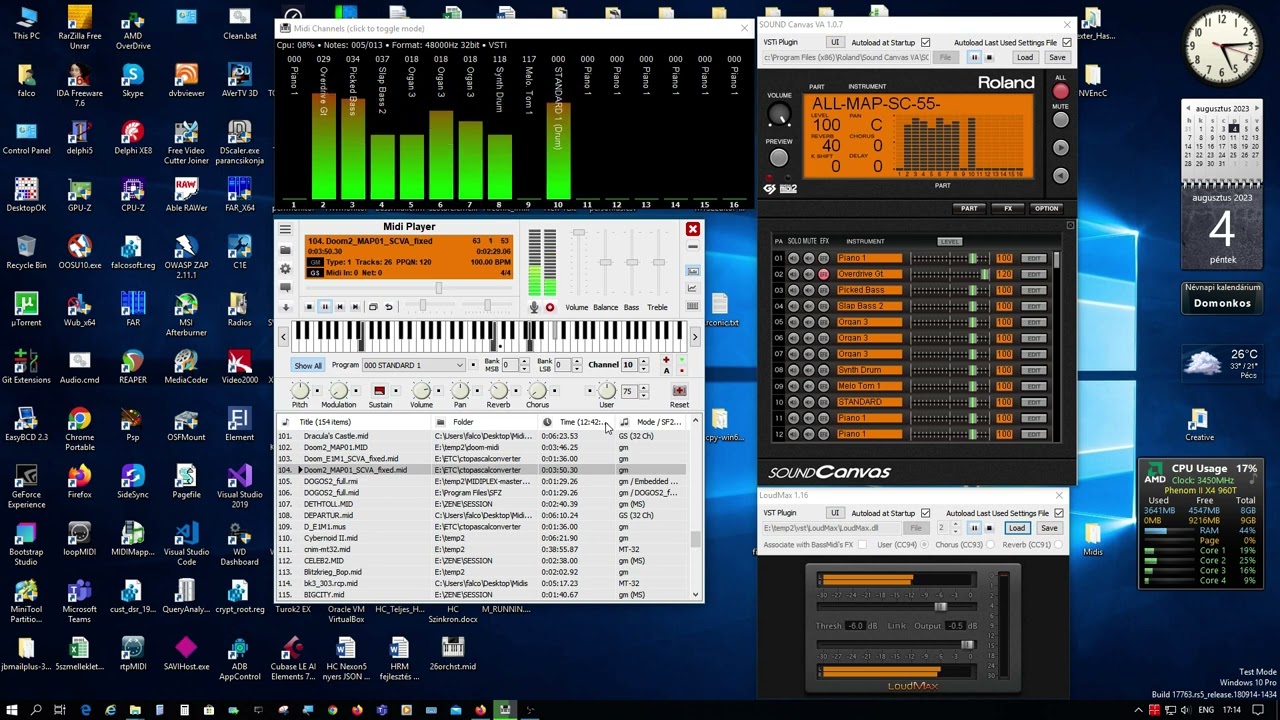Click the Balance slider in Midi Player
This screenshot has height=720, width=1280.
pos(605,262)
